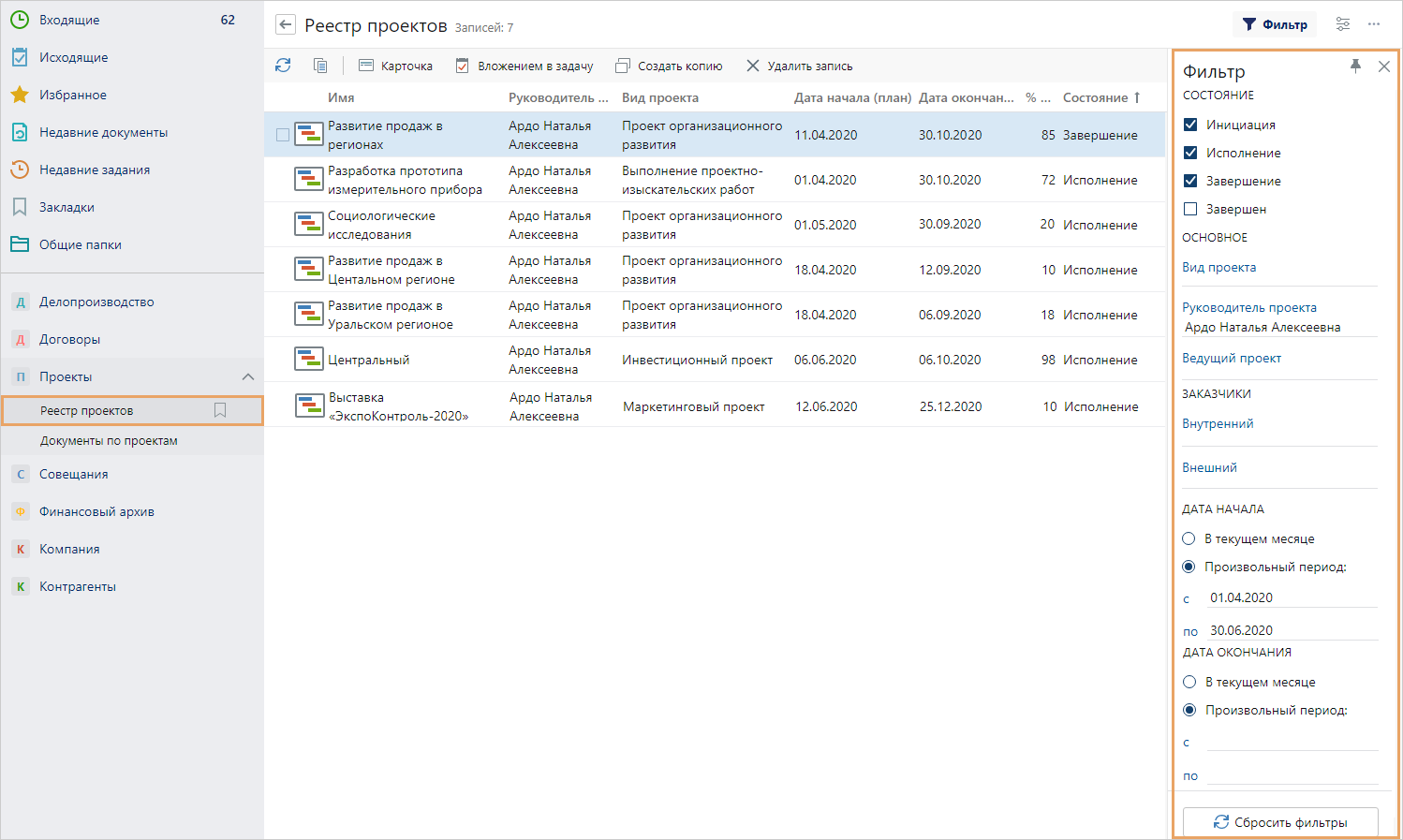1403x840 pixels.
Task: Click the copy documents icon beside refresh
Action: tap(320, 66)
